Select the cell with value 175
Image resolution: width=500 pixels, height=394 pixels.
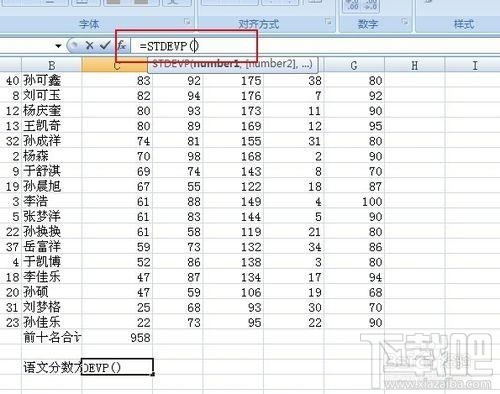233,80
